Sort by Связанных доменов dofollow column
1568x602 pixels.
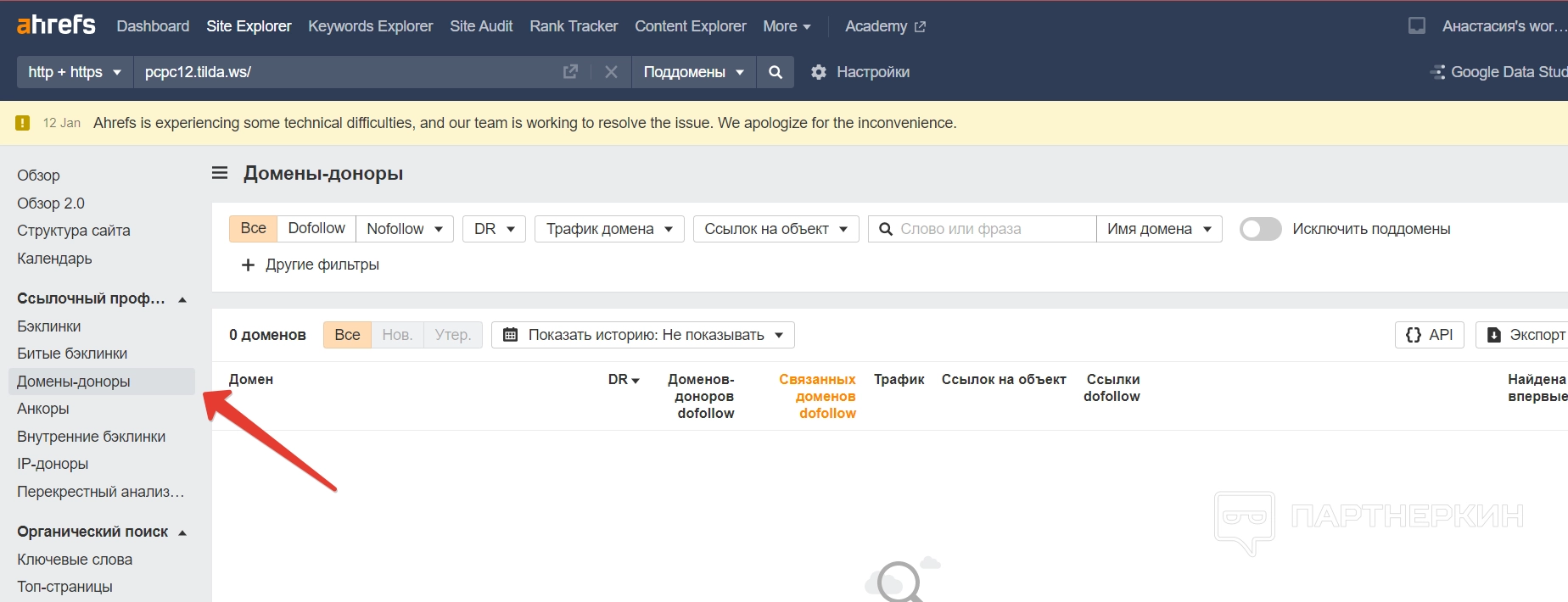coord(818,396)
